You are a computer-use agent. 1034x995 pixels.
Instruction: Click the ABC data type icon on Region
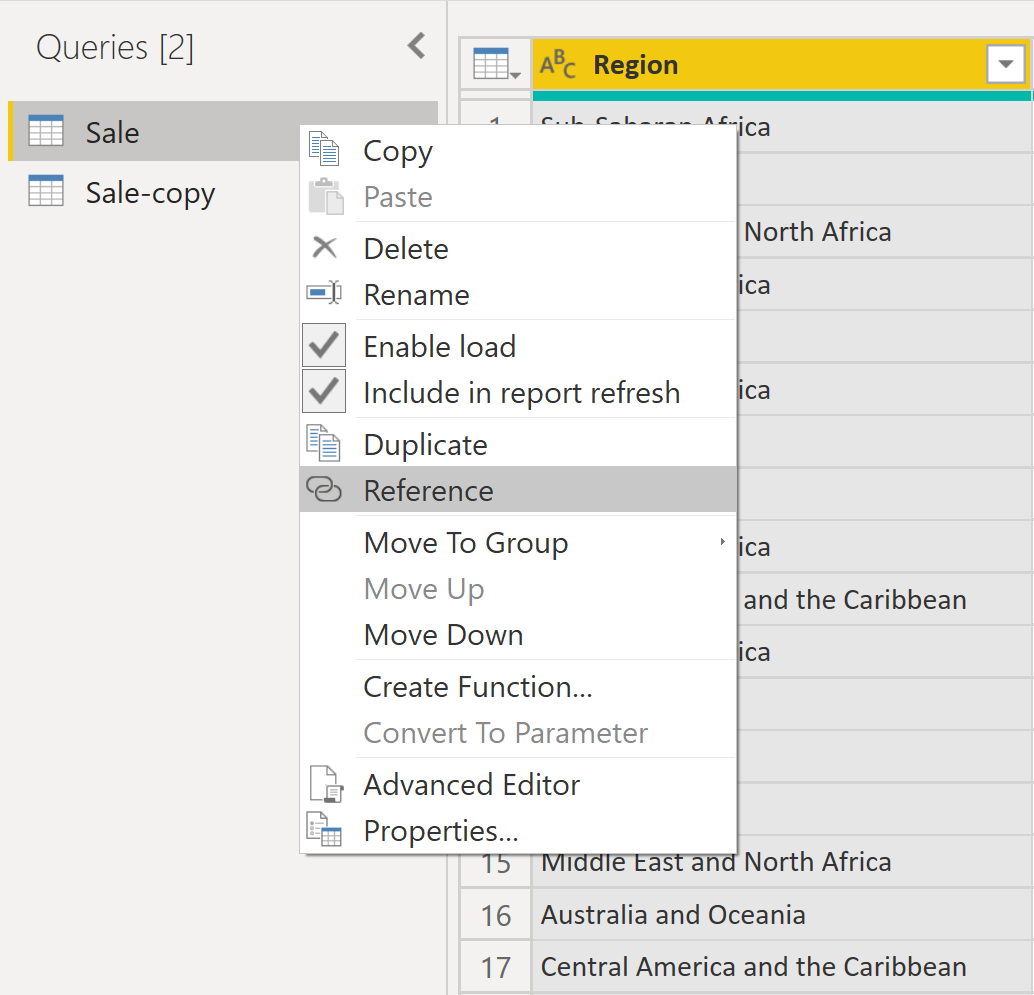click(558, 64)
